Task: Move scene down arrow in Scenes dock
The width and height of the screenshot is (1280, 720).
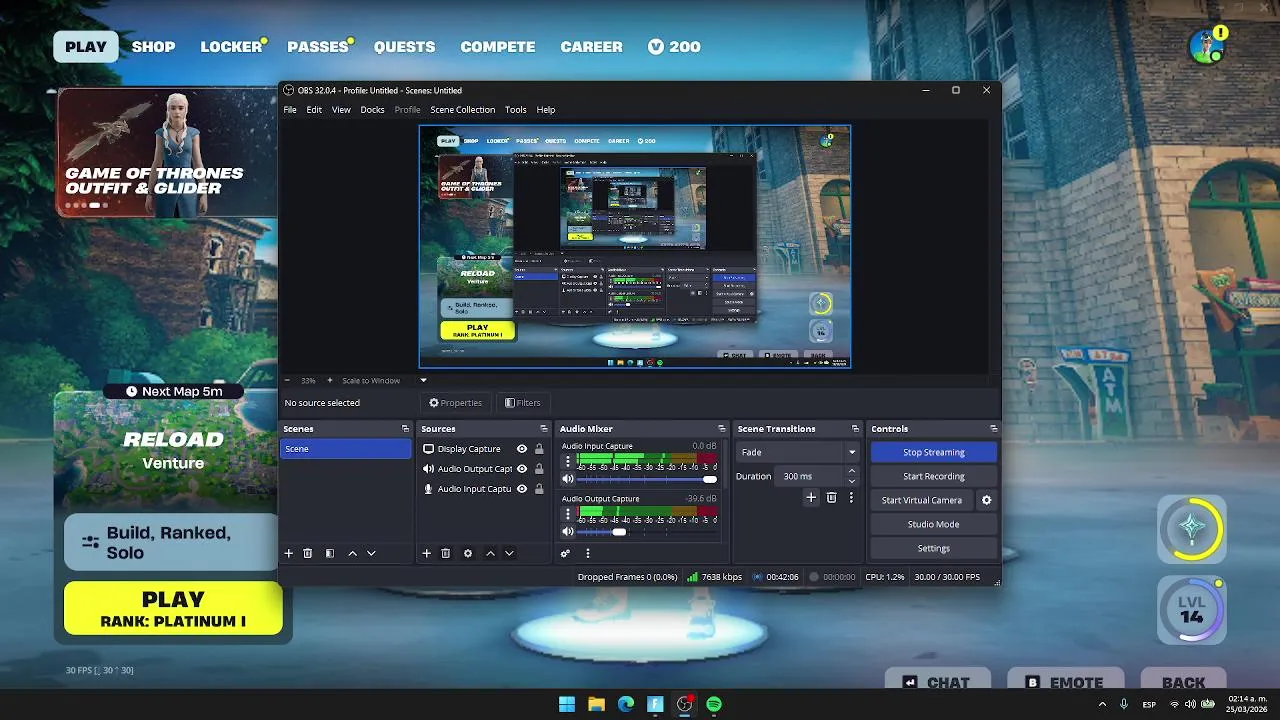Action: click(x=371, y=553)
